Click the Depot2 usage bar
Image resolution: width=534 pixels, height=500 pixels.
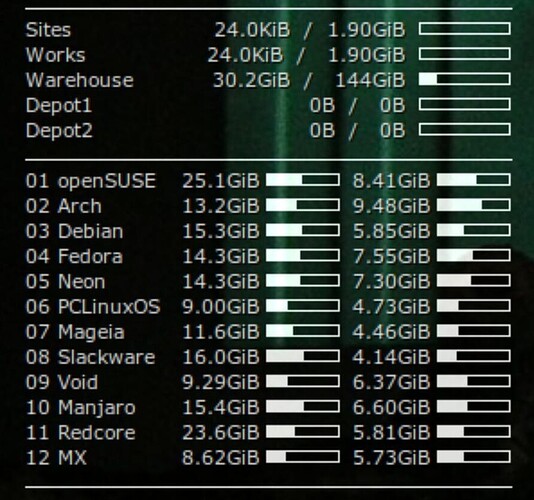click(465, 129)
